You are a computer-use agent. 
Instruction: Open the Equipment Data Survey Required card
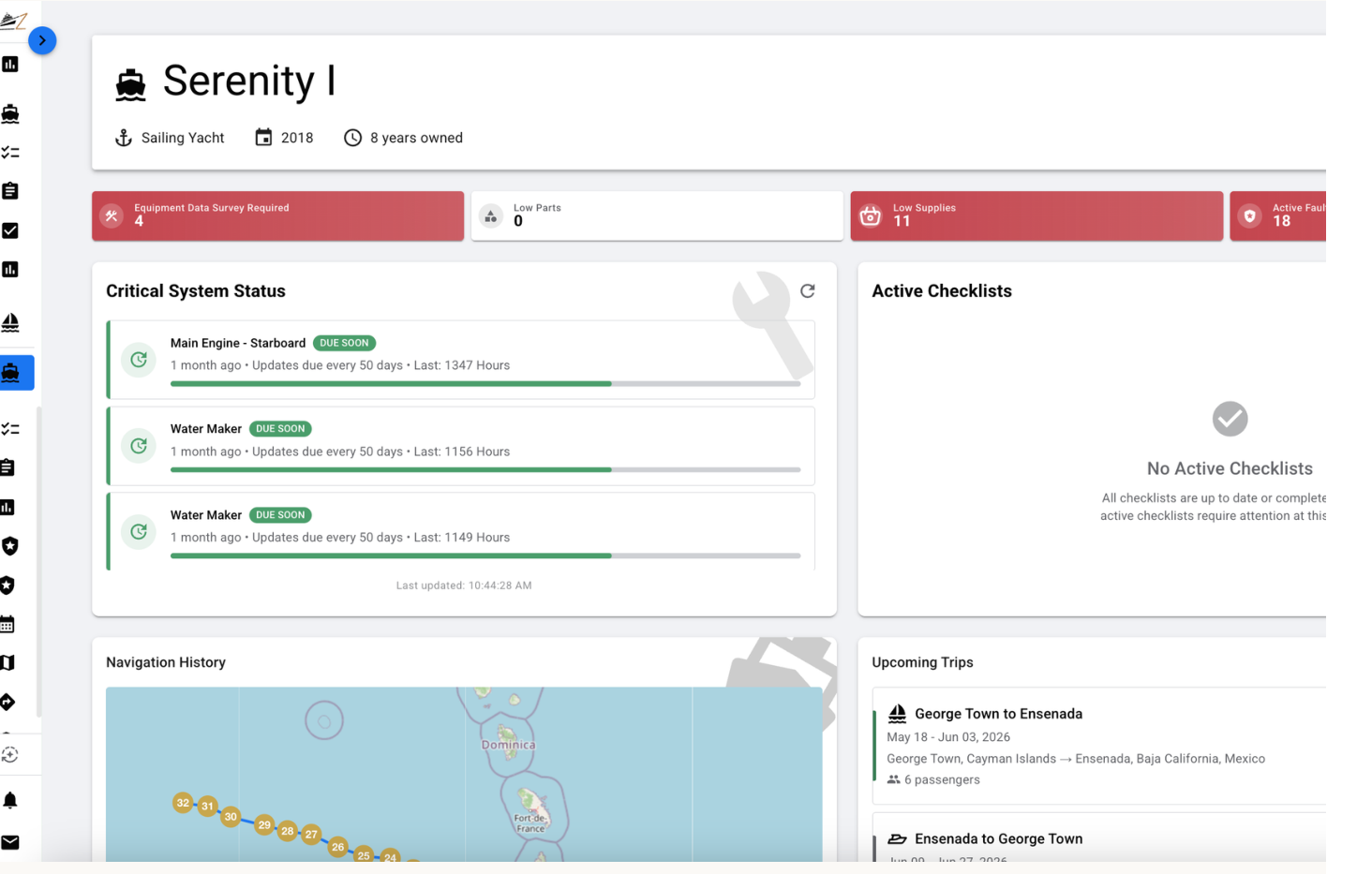click(x=278, y=216)
